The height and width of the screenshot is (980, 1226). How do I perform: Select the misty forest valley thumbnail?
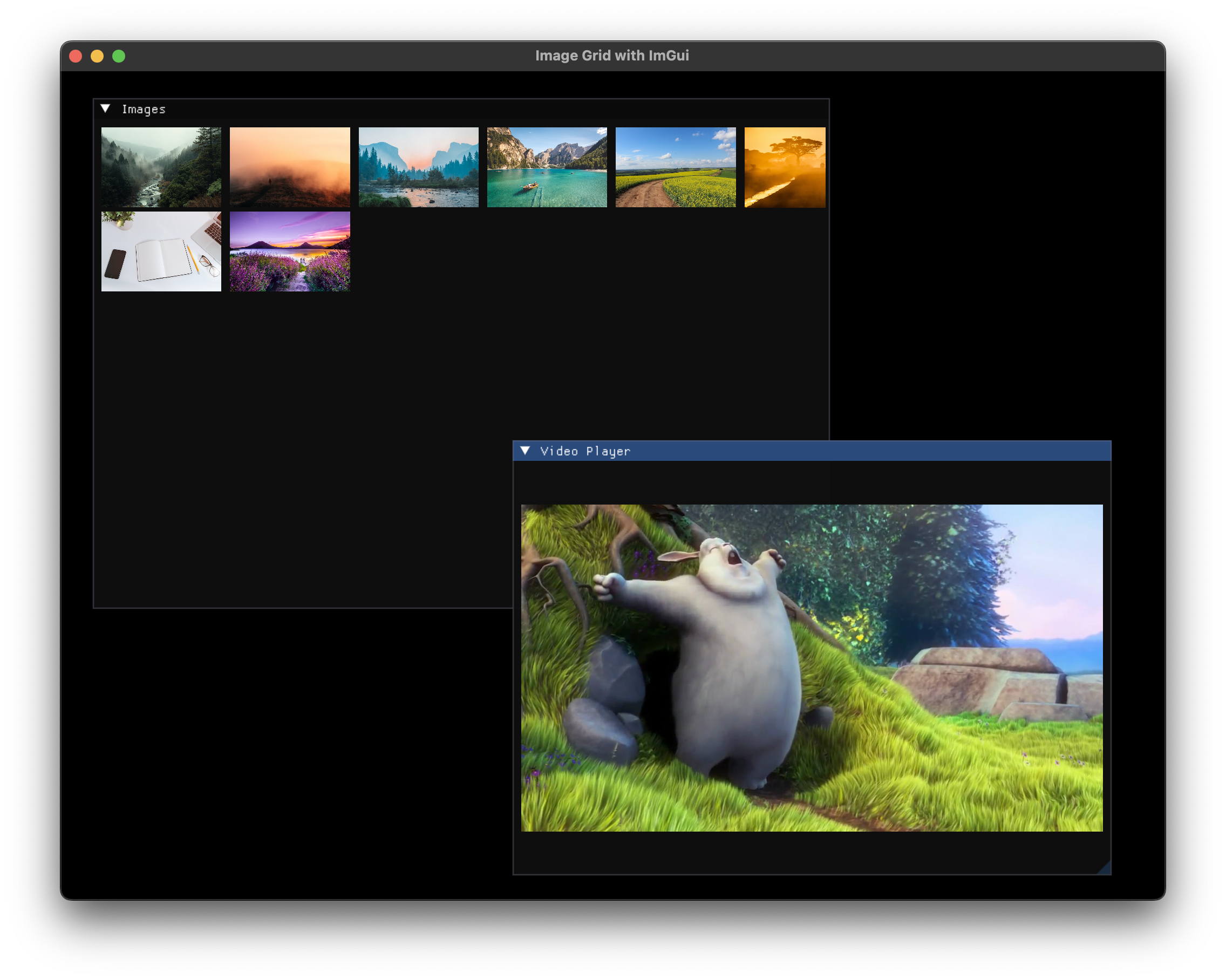161,167
